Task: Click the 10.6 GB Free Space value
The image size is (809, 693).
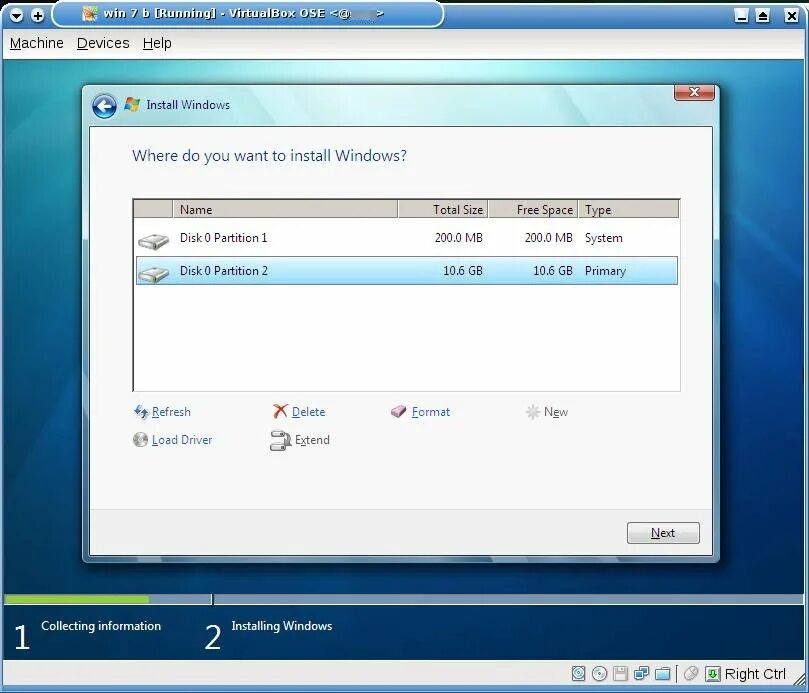Action: tap(553, 270)
